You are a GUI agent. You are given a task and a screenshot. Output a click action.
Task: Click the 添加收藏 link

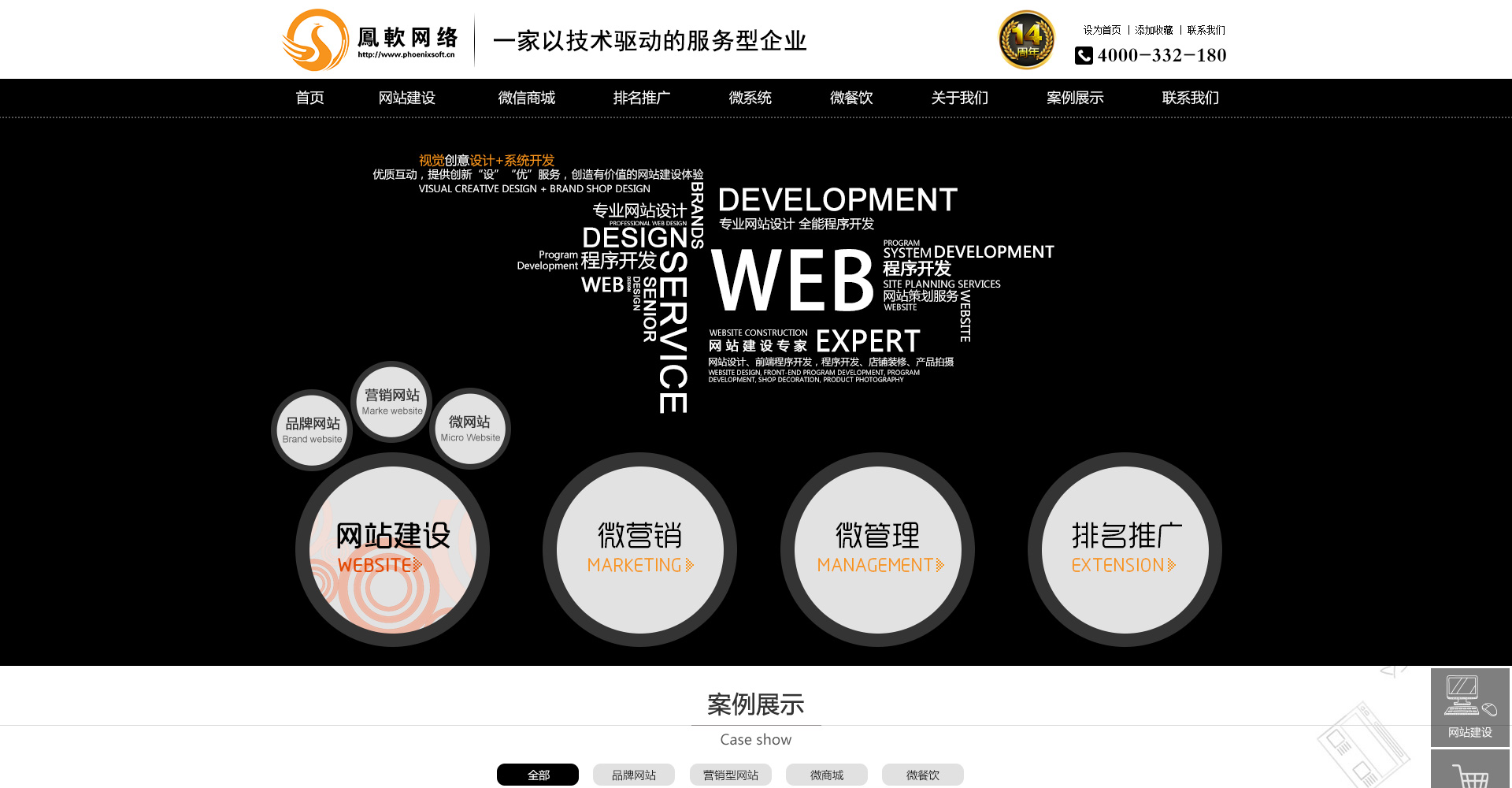point(1154,30)
